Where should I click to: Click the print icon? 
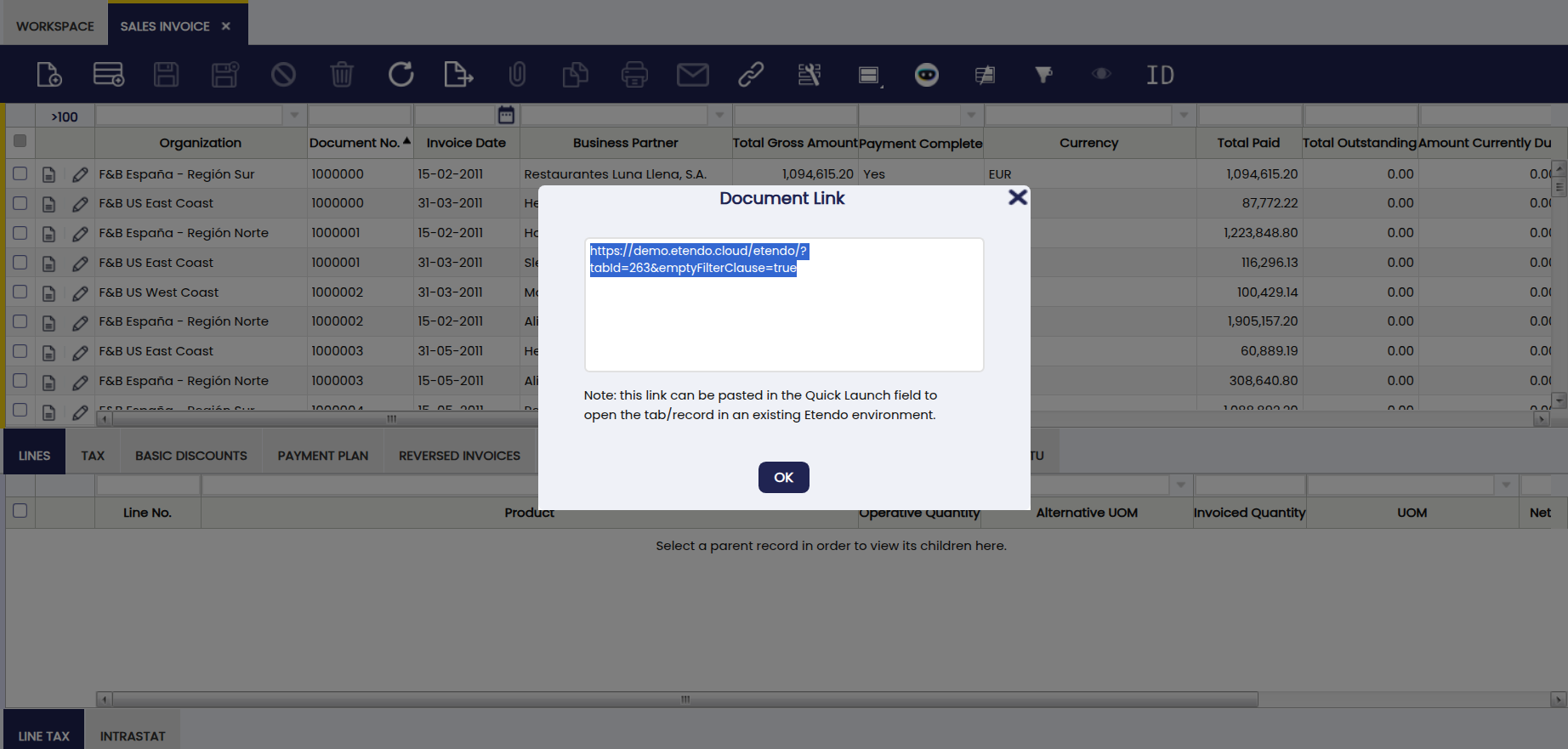click(634, 75)
